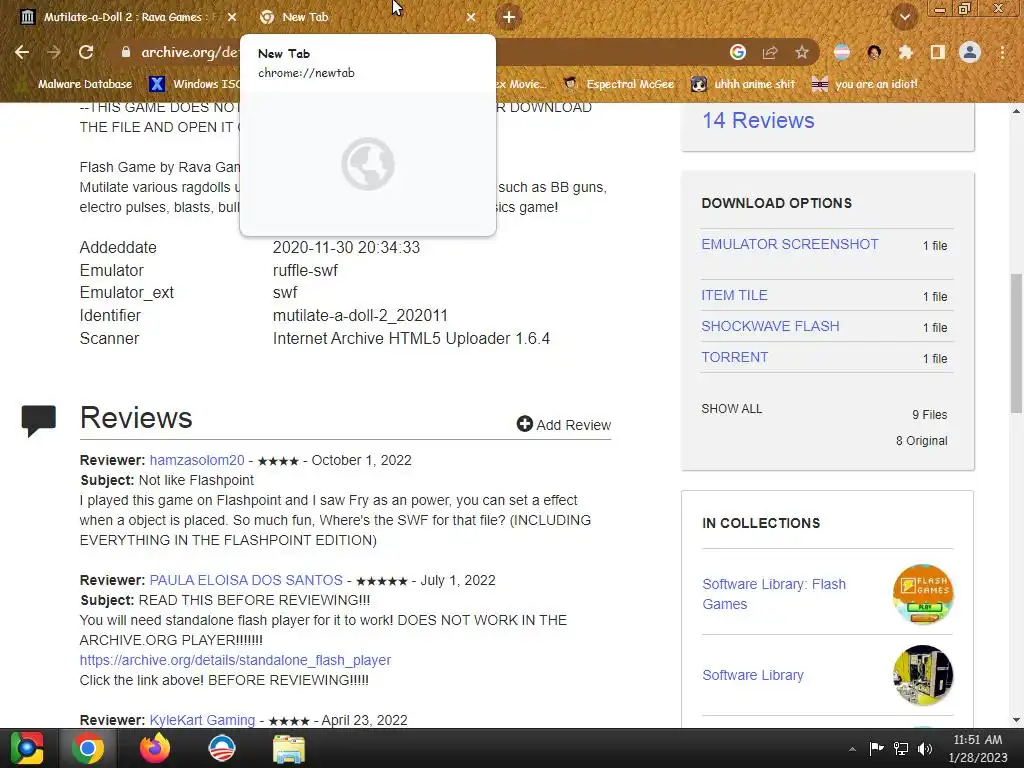This screenshot has width=1024, height=768.
Task: Reload the current page
Action: click(86, 52)
